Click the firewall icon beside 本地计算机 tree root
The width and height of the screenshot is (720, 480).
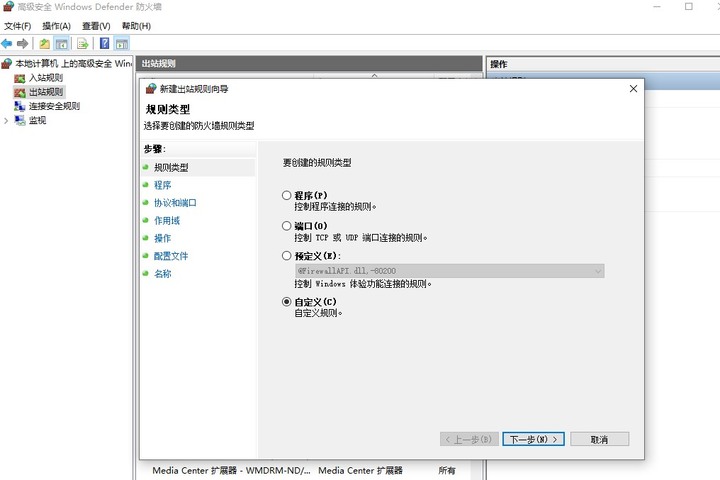(6, 63)
